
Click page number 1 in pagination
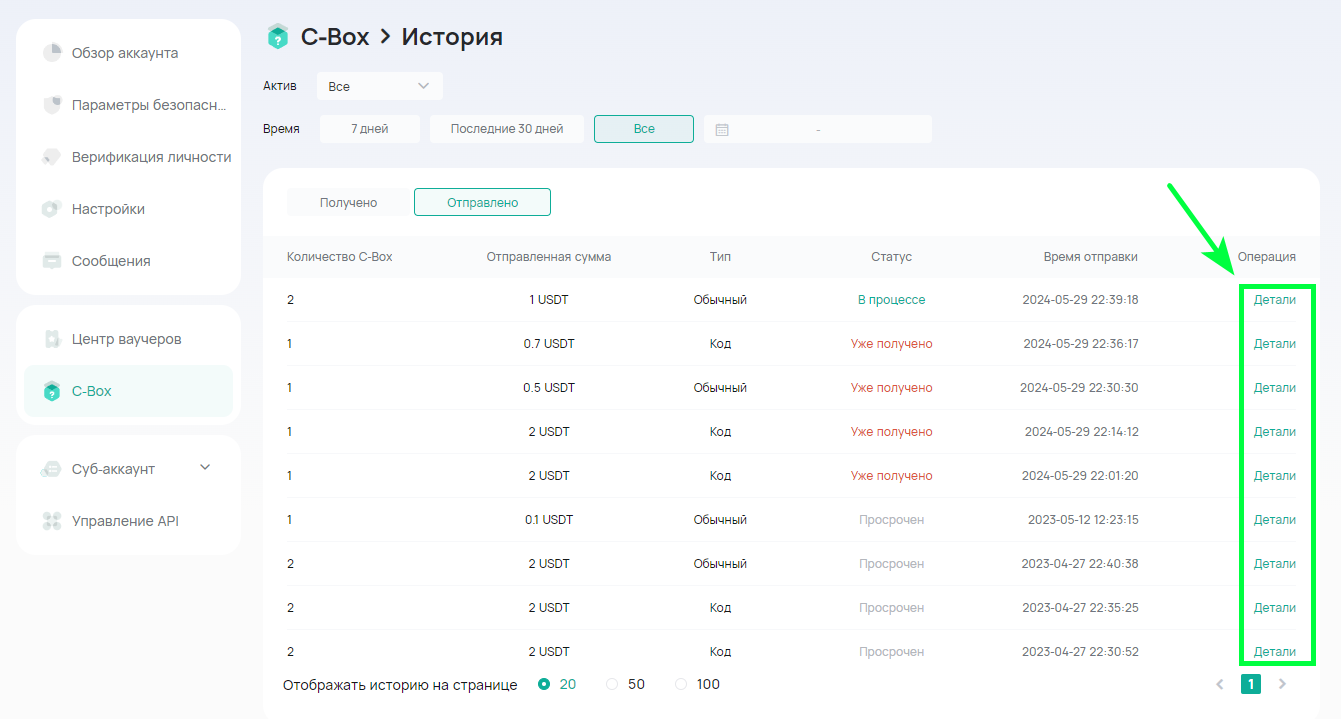tap(1251, 684)
